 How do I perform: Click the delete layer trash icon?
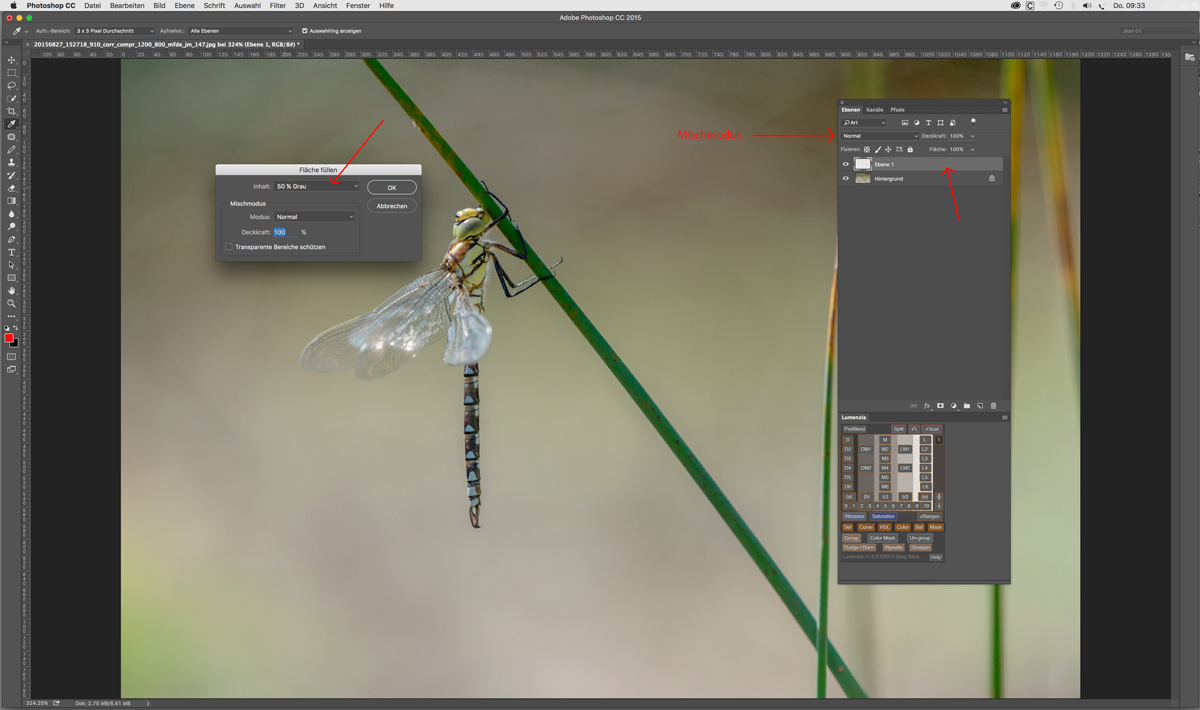click(993, 406)
